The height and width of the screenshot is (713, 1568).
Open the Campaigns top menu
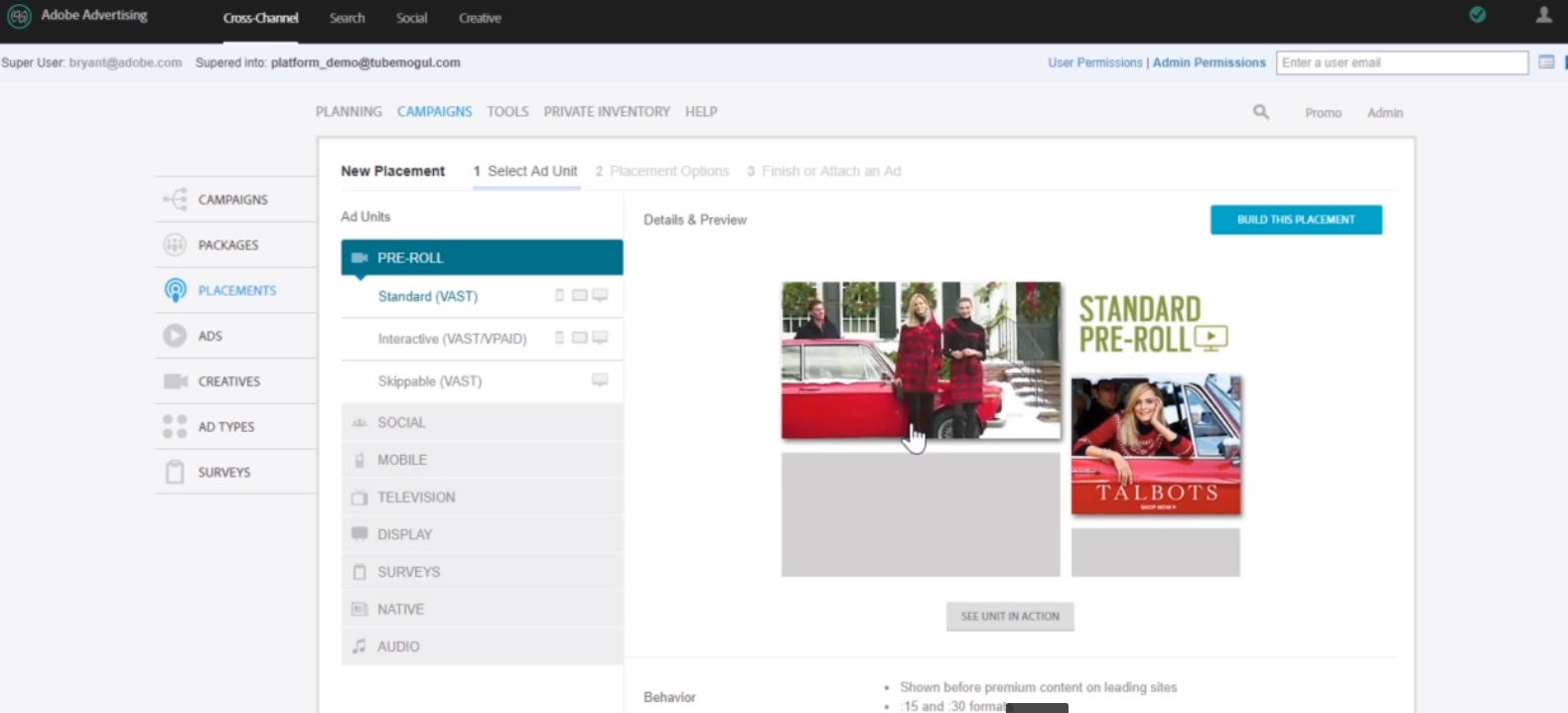tap(435, 112)
